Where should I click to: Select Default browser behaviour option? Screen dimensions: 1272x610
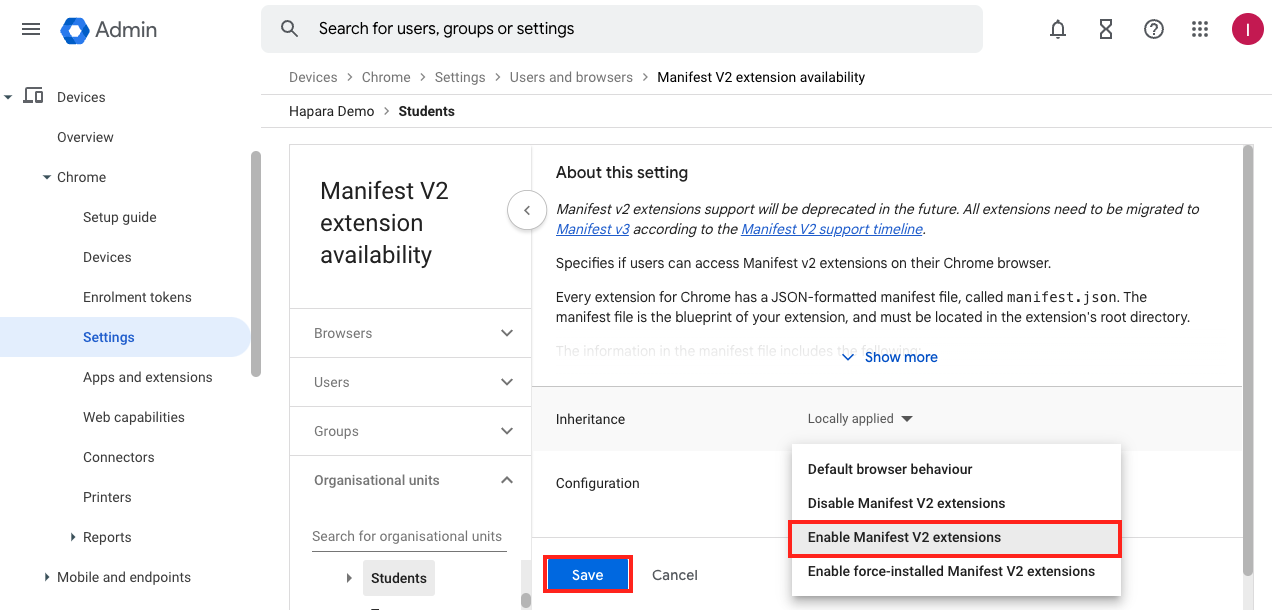[x=956, y=469]
